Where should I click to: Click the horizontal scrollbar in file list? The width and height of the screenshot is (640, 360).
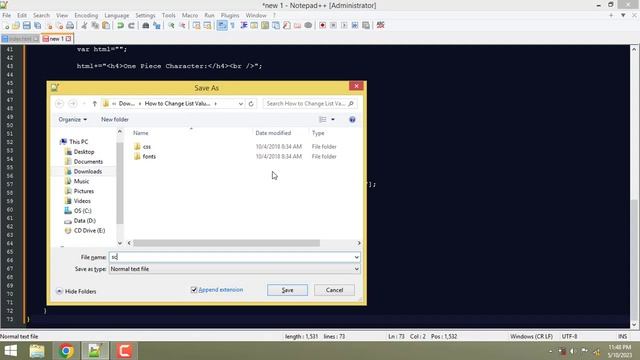227,243
